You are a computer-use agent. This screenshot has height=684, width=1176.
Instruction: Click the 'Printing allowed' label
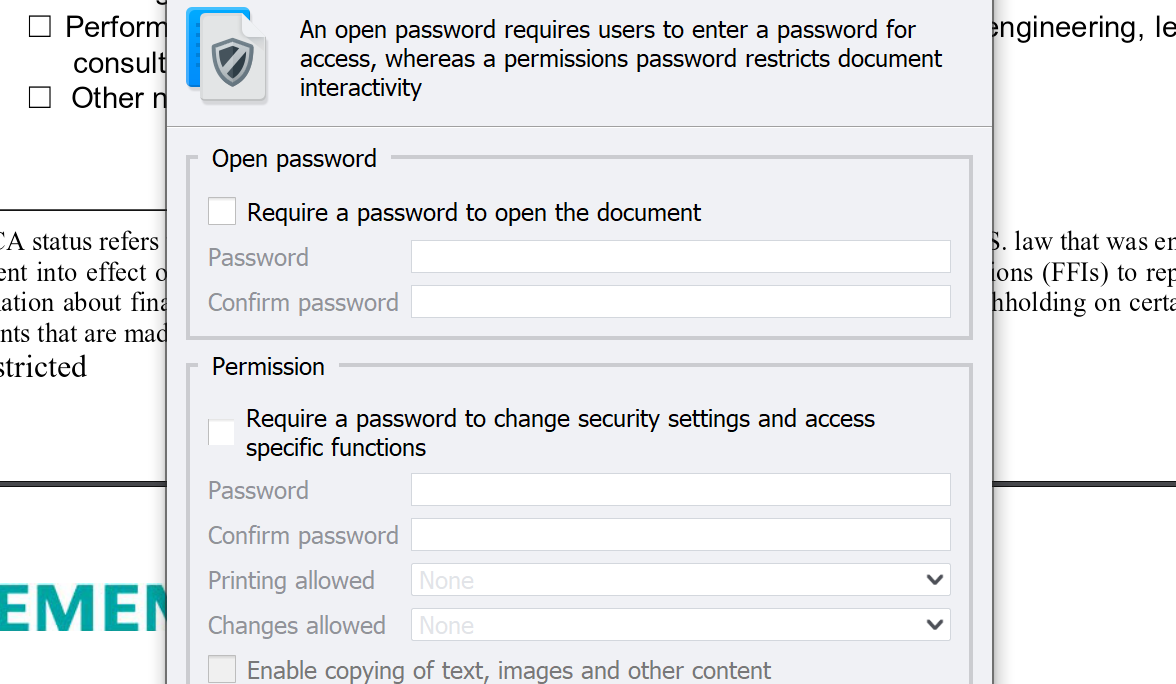[291, 580]
